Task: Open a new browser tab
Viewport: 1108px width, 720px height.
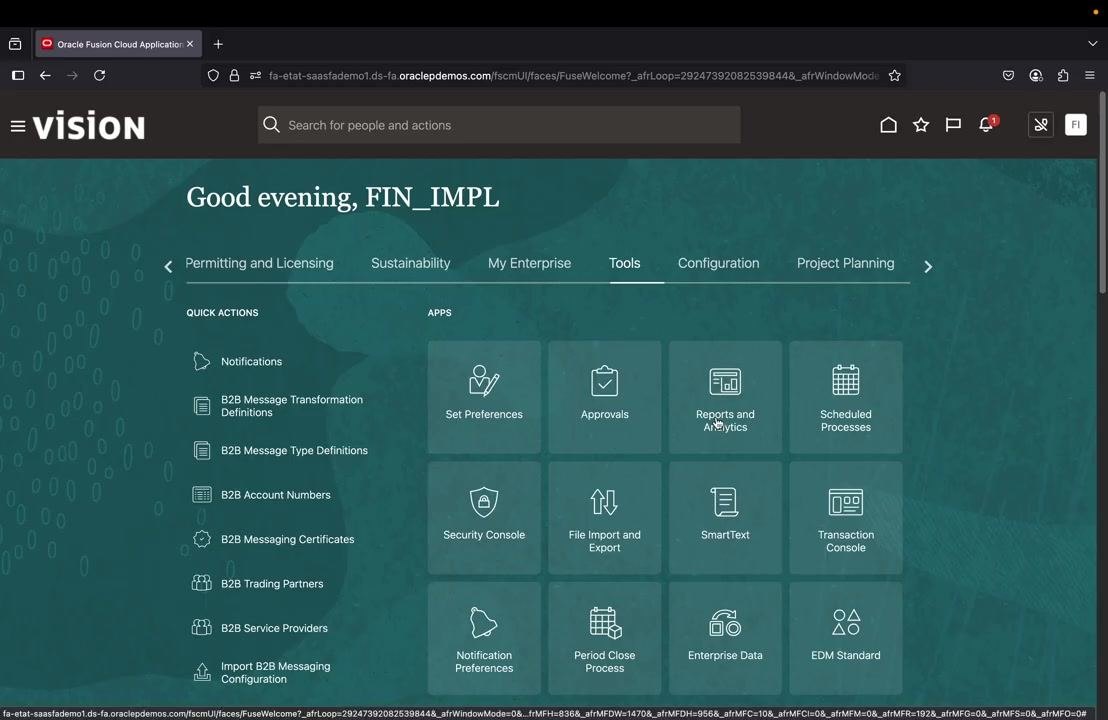Action: point(218,45)
